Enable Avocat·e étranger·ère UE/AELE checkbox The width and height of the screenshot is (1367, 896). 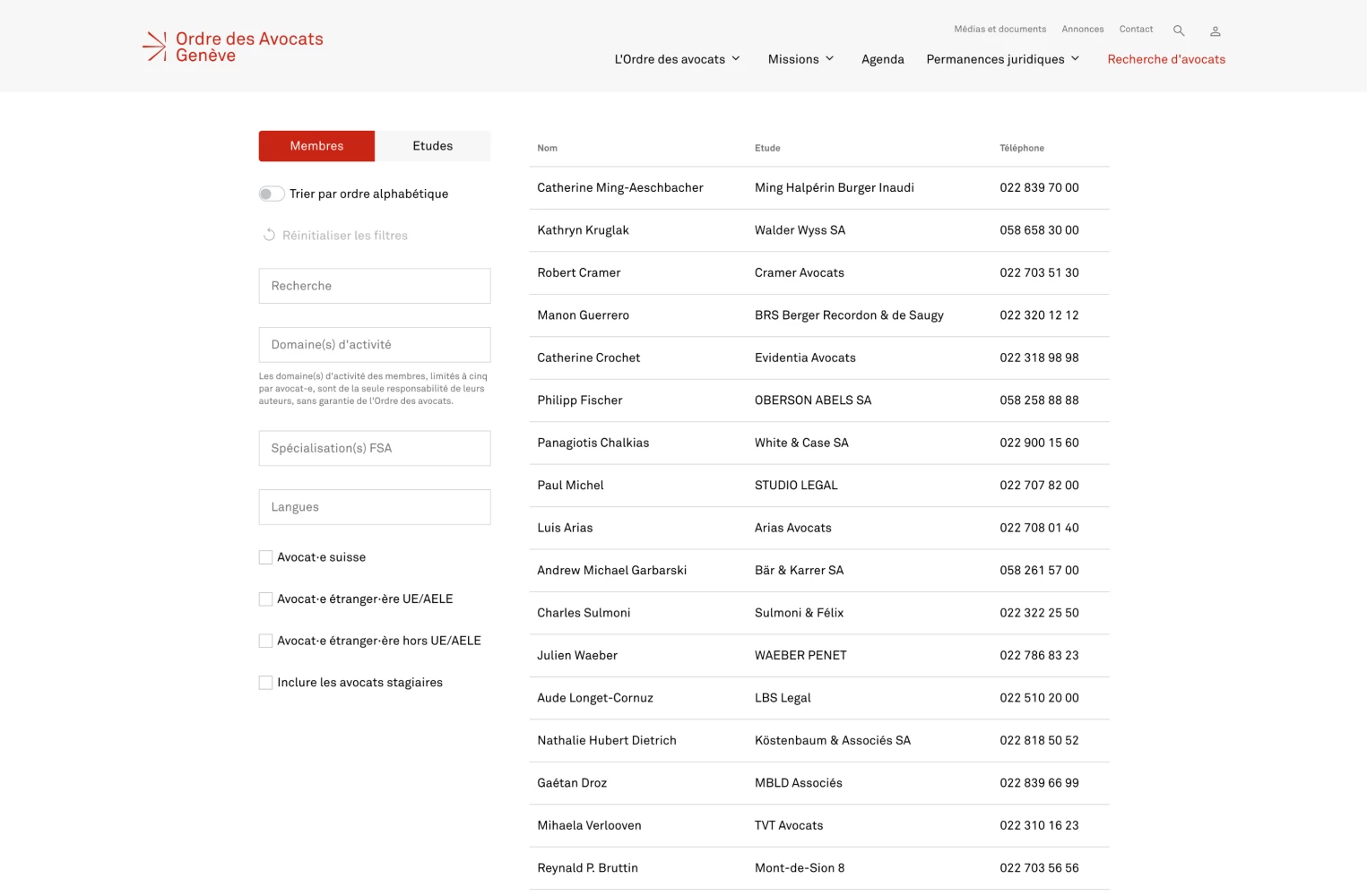[265, 599]
